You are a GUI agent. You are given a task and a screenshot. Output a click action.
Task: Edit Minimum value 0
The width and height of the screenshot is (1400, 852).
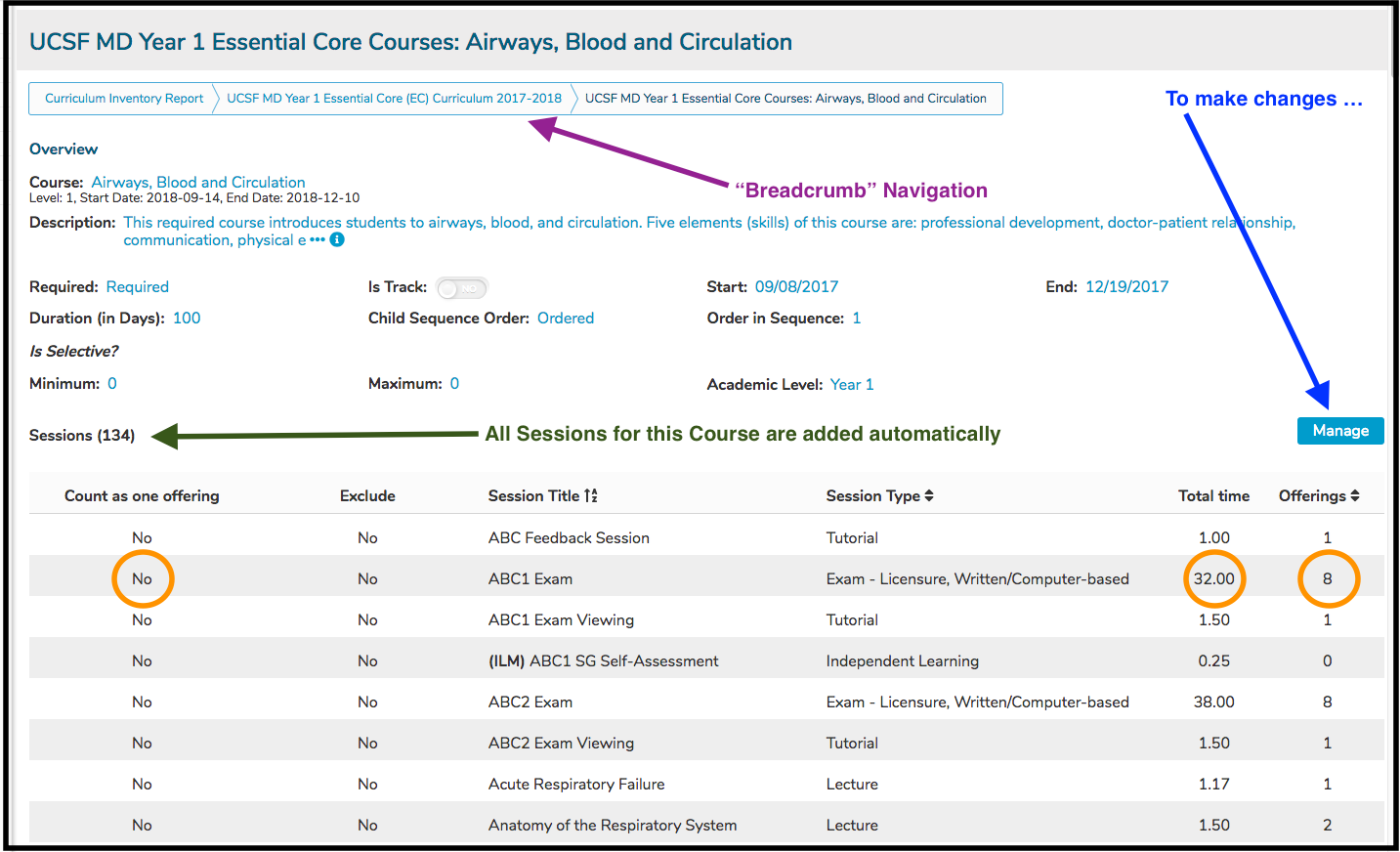click(112, 383)
